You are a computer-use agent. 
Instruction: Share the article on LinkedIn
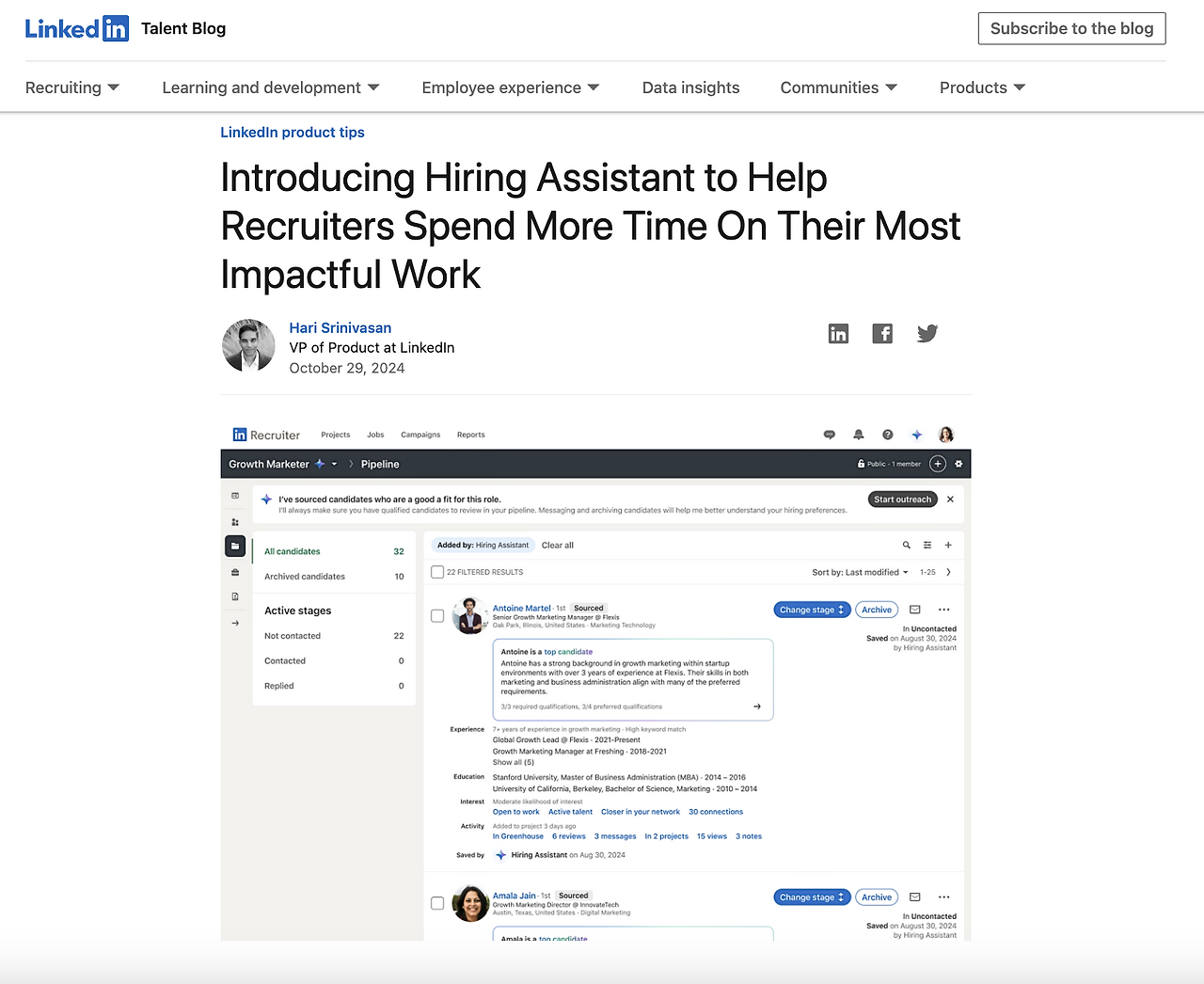[x=838, y=334]
